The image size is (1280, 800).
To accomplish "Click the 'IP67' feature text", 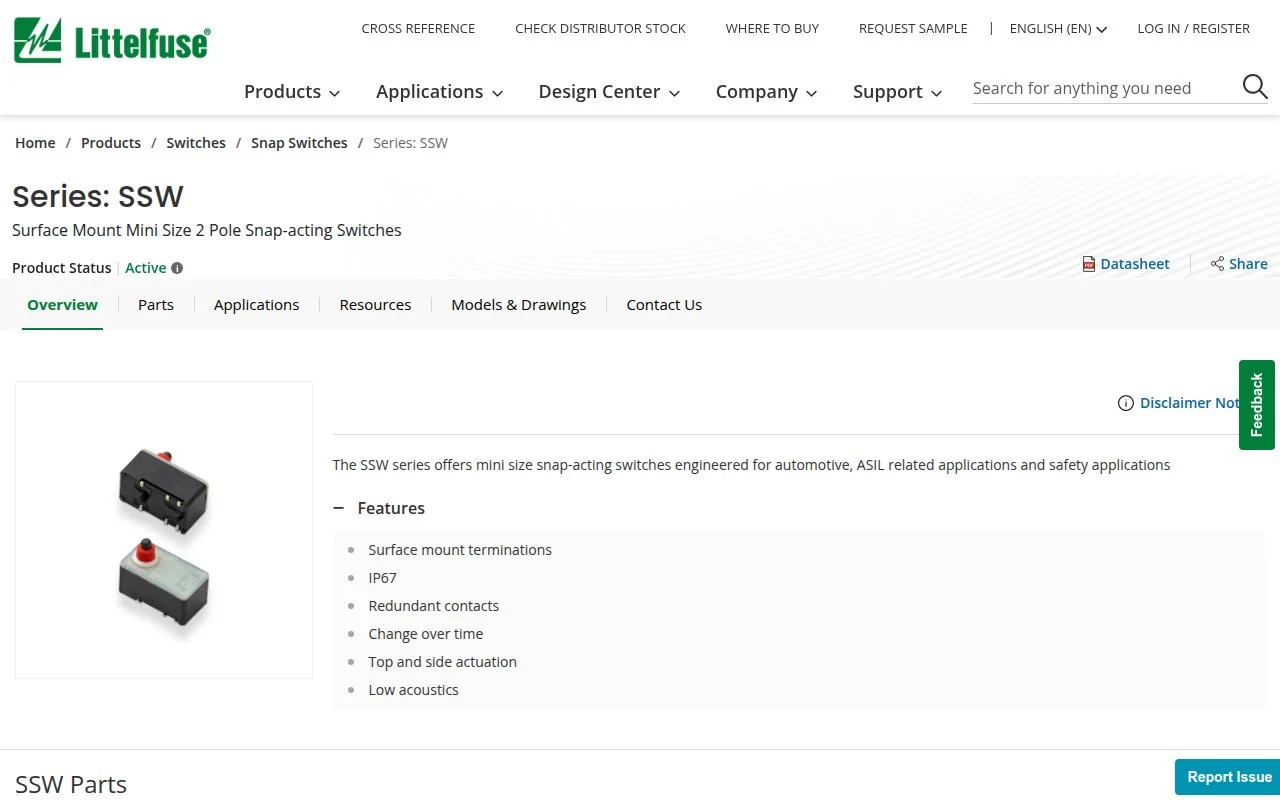I will click(382, 578).
